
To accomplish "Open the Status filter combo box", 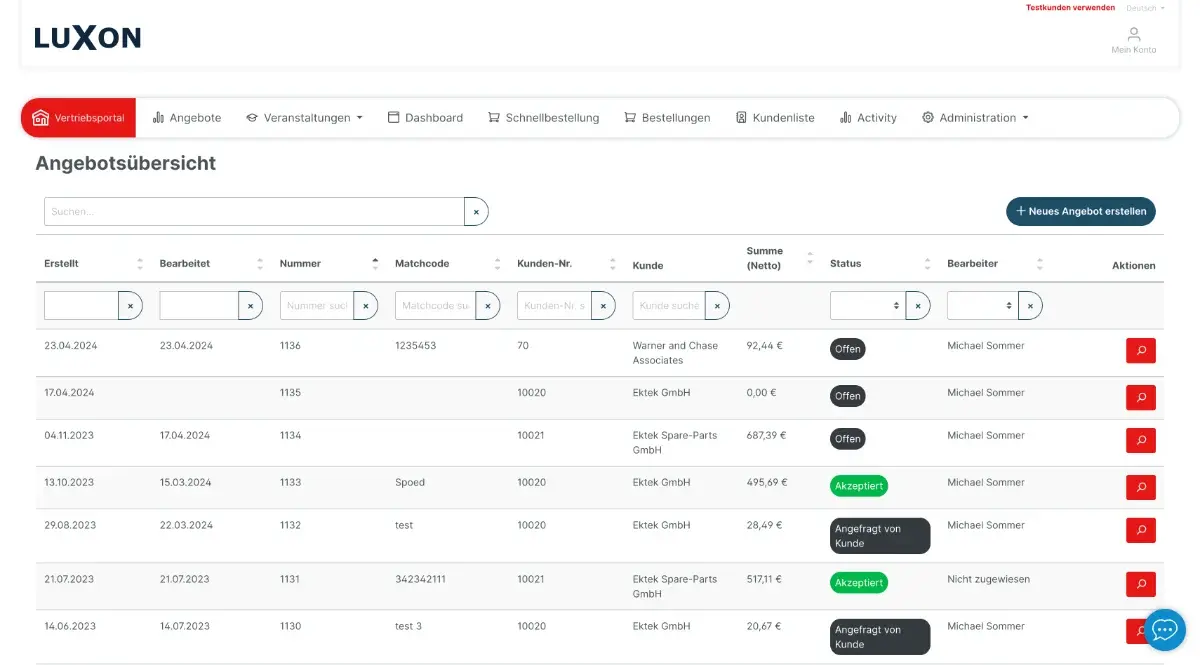I will [862, 305].
